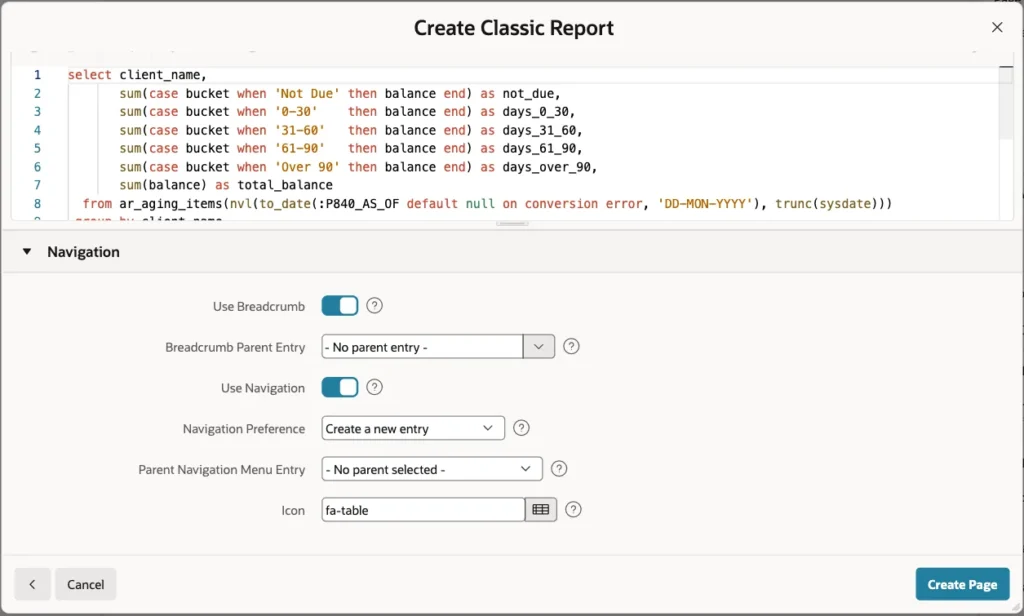Click 'trunc(sysdate)' in the from clause
Viewport: 1024px width, 616px height.
pyautogui.click(x=826, y=203)
